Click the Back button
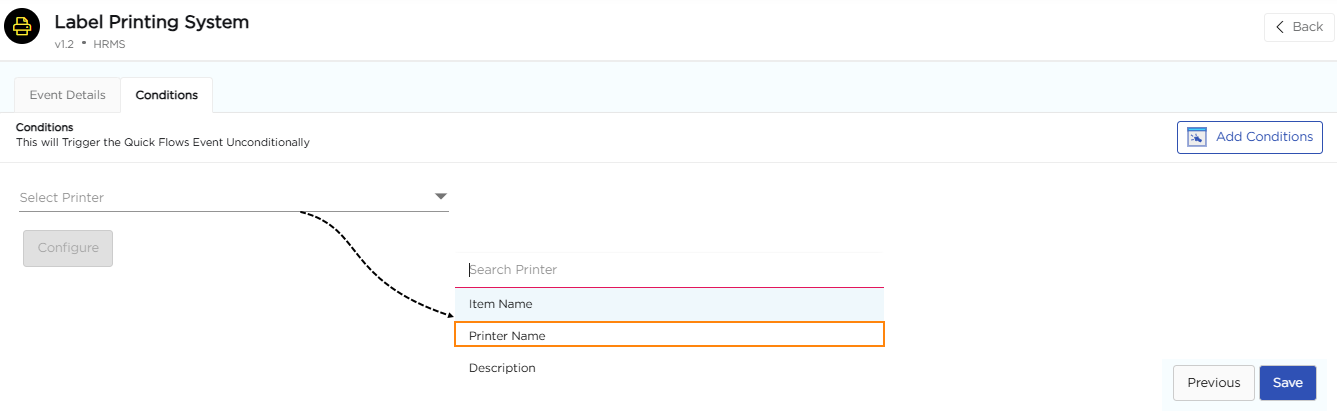 click(1299, 27)
